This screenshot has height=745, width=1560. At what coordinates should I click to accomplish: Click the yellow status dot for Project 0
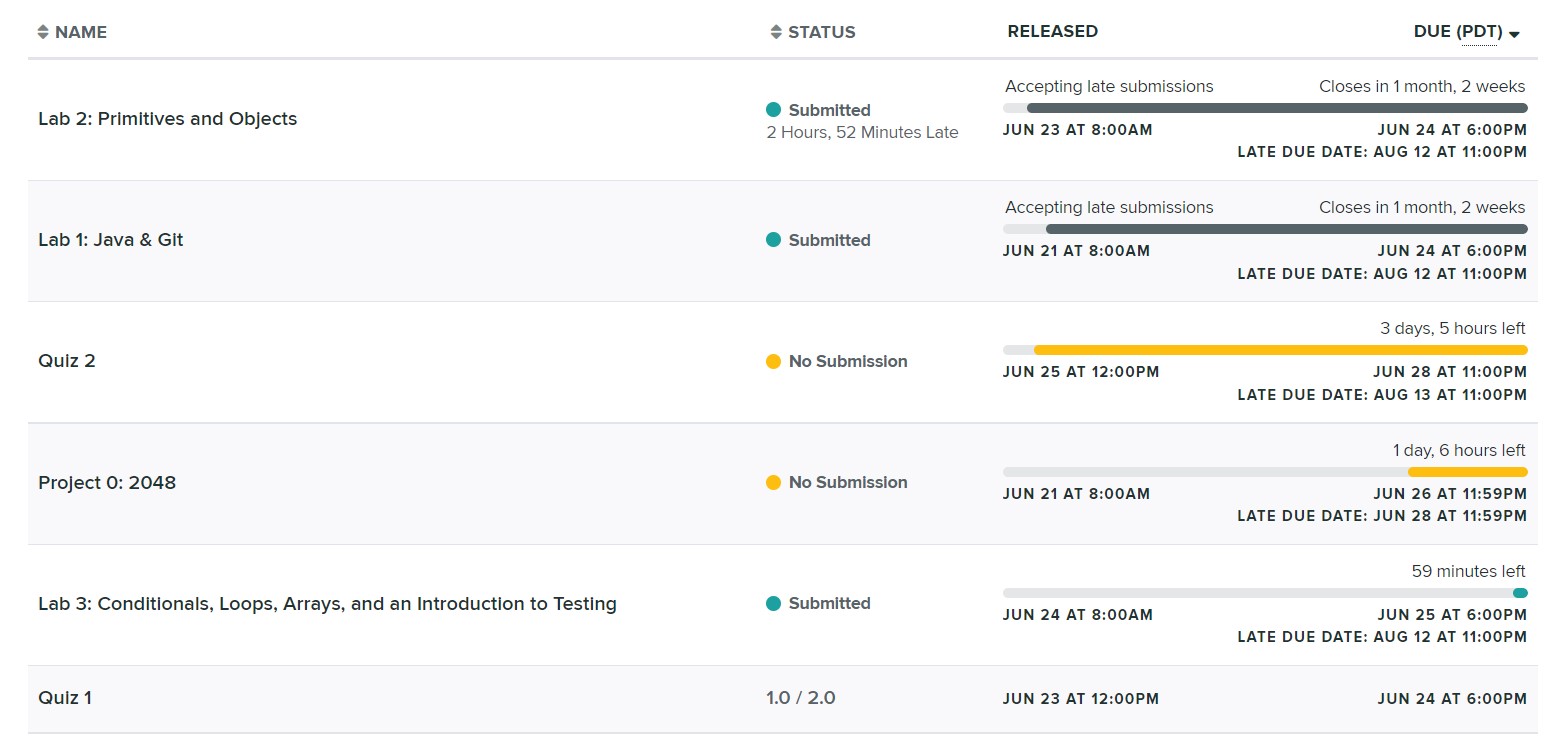pyautogui.click(x=773, y=482)
